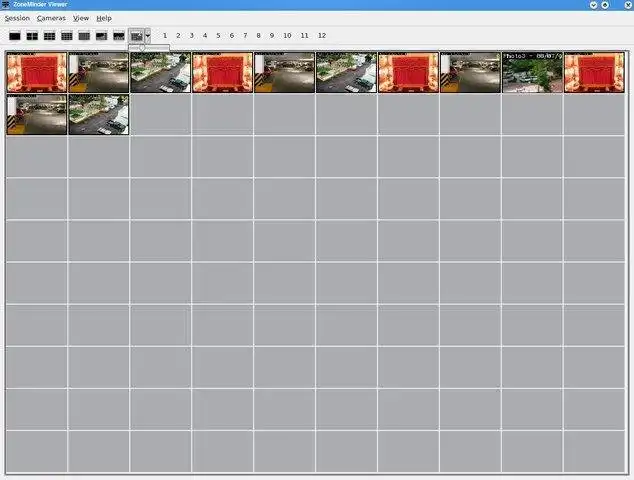Select the dark thumbnail with timestamp overlay
This screenshot has height=480, width=634.
tap(532, 72)
